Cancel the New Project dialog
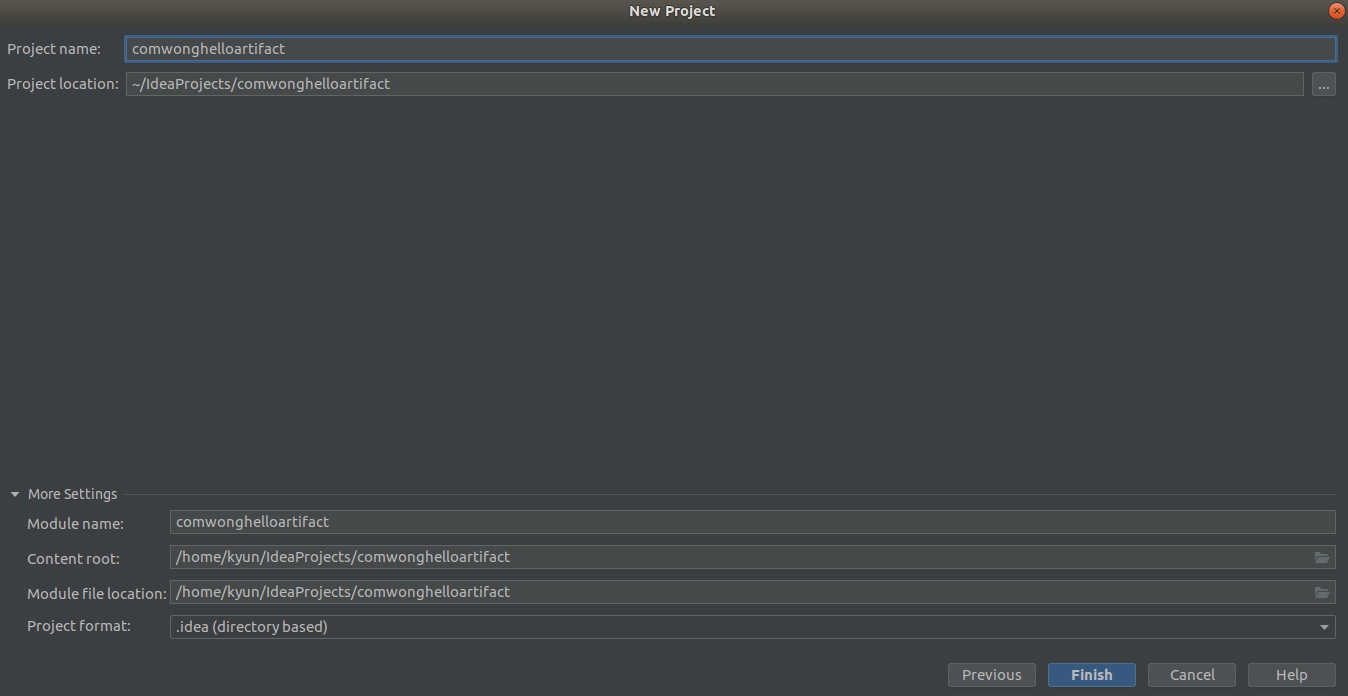This screenshot has height=696, width=1348. click(x=1191, y=675)
